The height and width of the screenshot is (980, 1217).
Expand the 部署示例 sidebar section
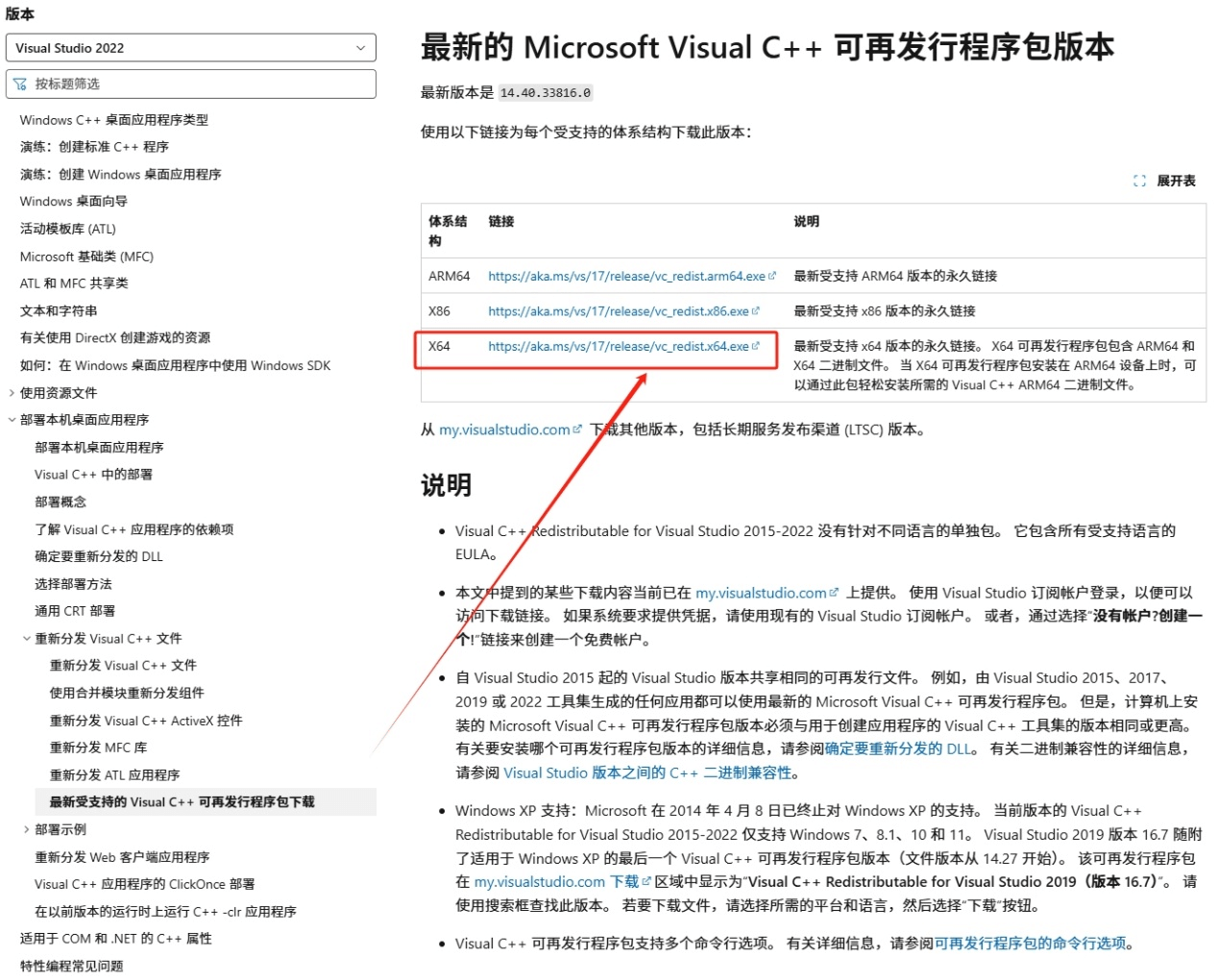click(26, 829)
